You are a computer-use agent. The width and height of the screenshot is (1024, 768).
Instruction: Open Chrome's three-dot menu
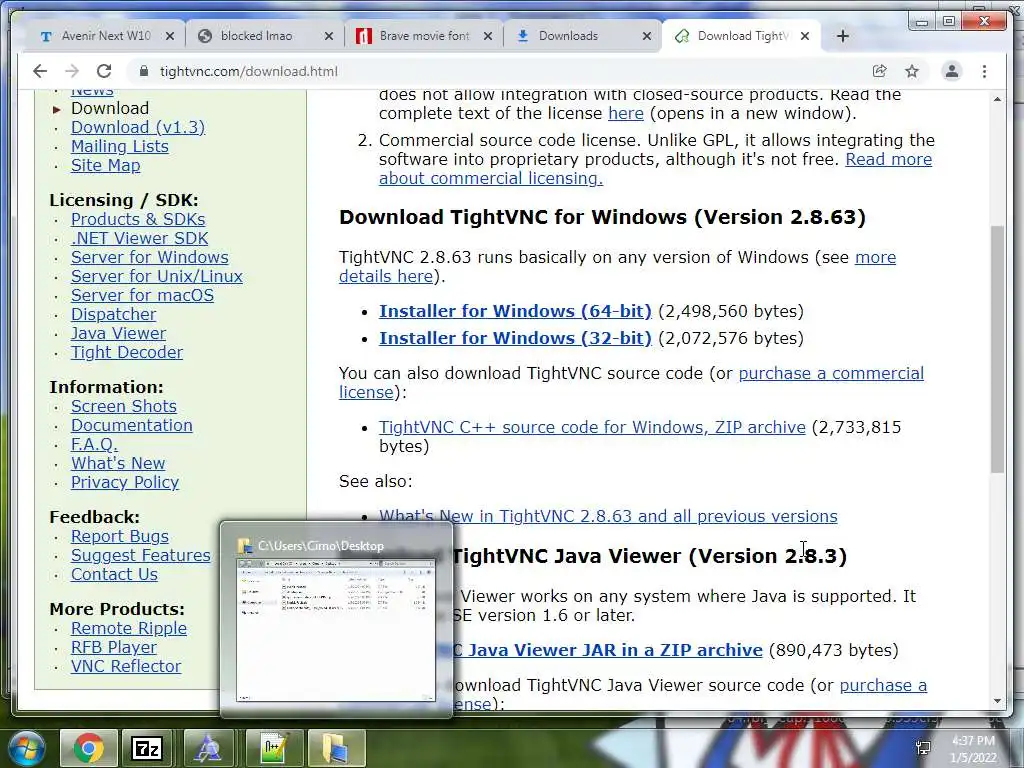(x=984, y=71)
